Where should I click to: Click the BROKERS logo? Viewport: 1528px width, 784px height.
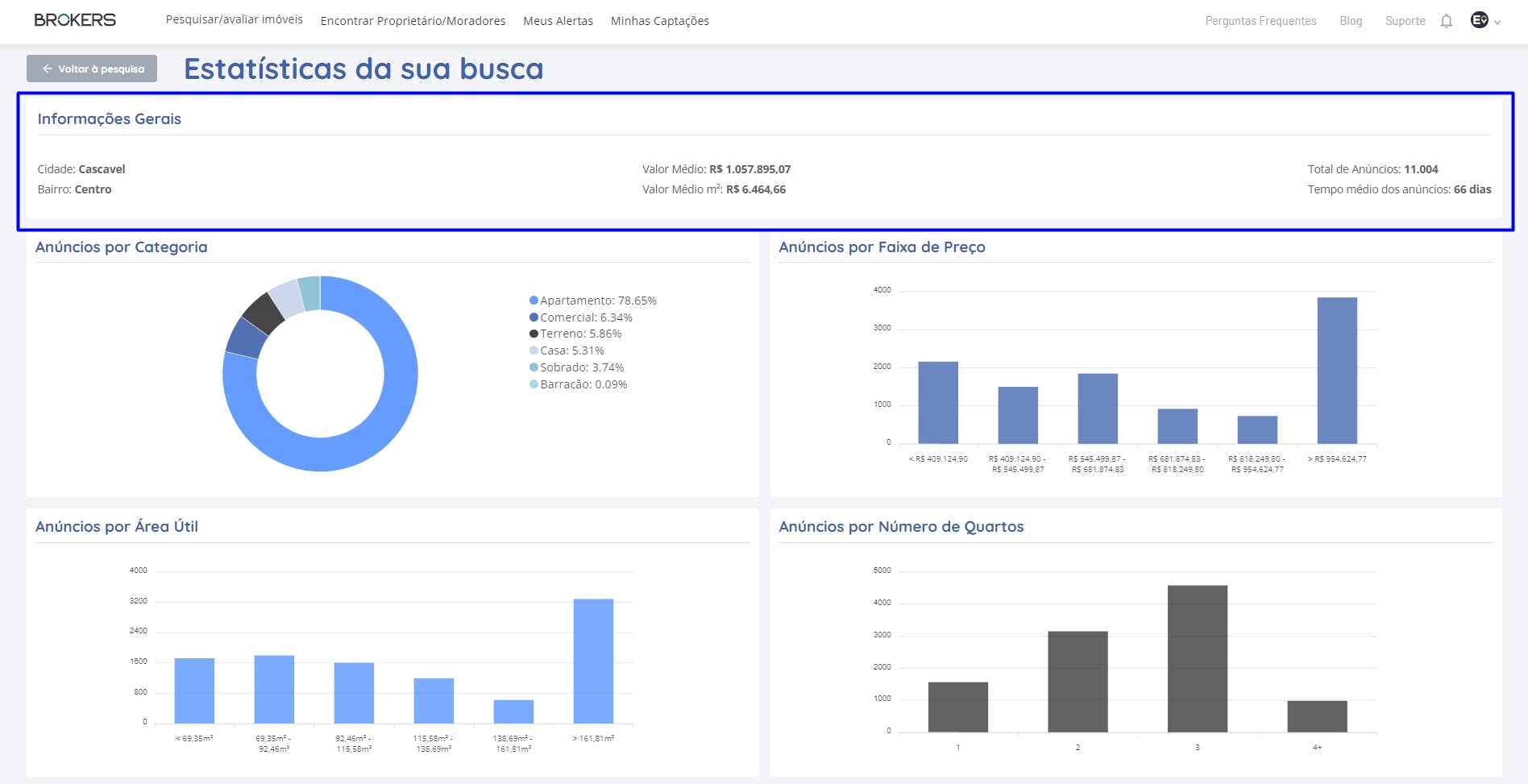[x=75, y=20]
